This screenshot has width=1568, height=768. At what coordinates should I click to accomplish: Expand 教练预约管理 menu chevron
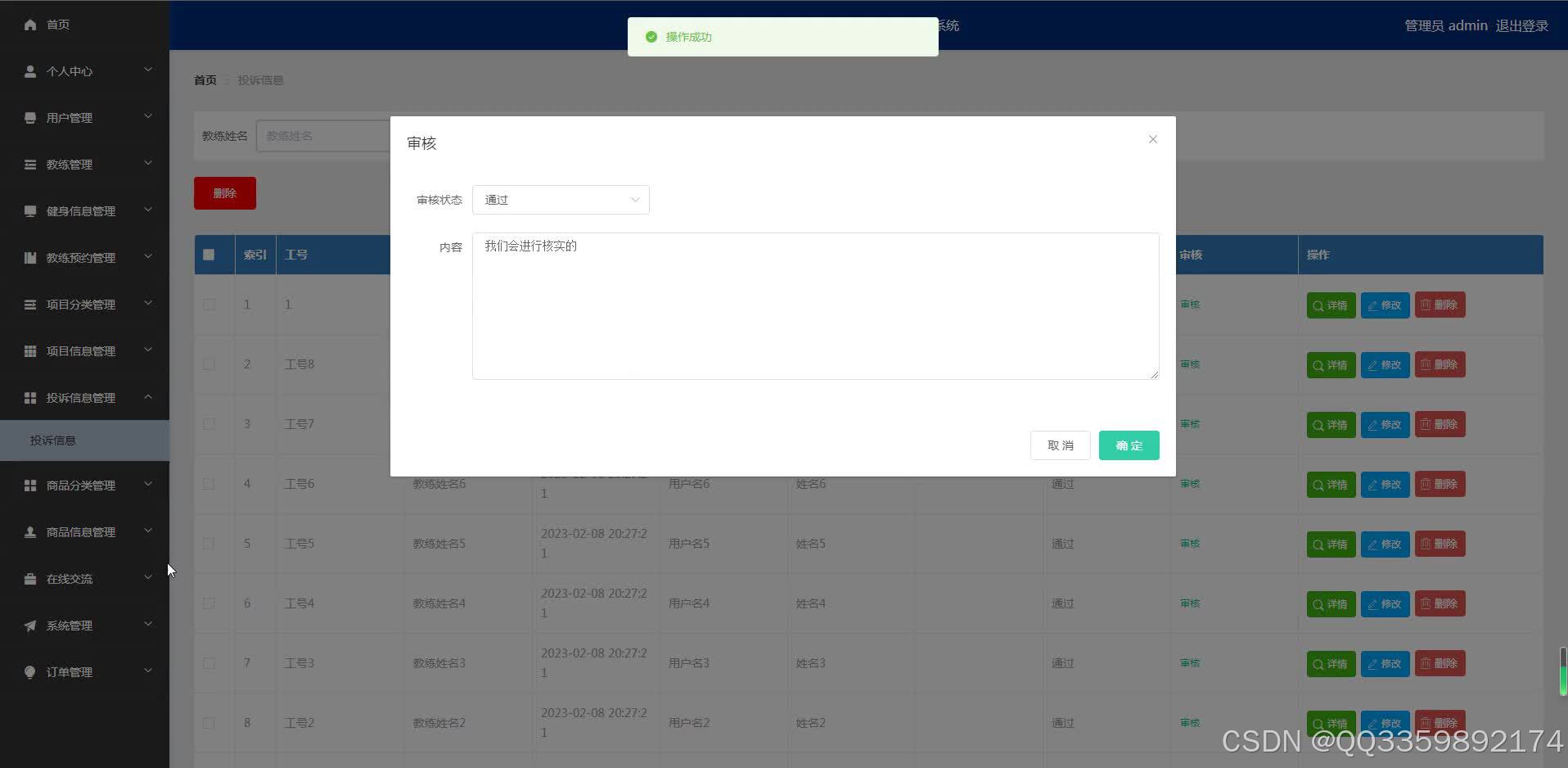pos(148,256)
